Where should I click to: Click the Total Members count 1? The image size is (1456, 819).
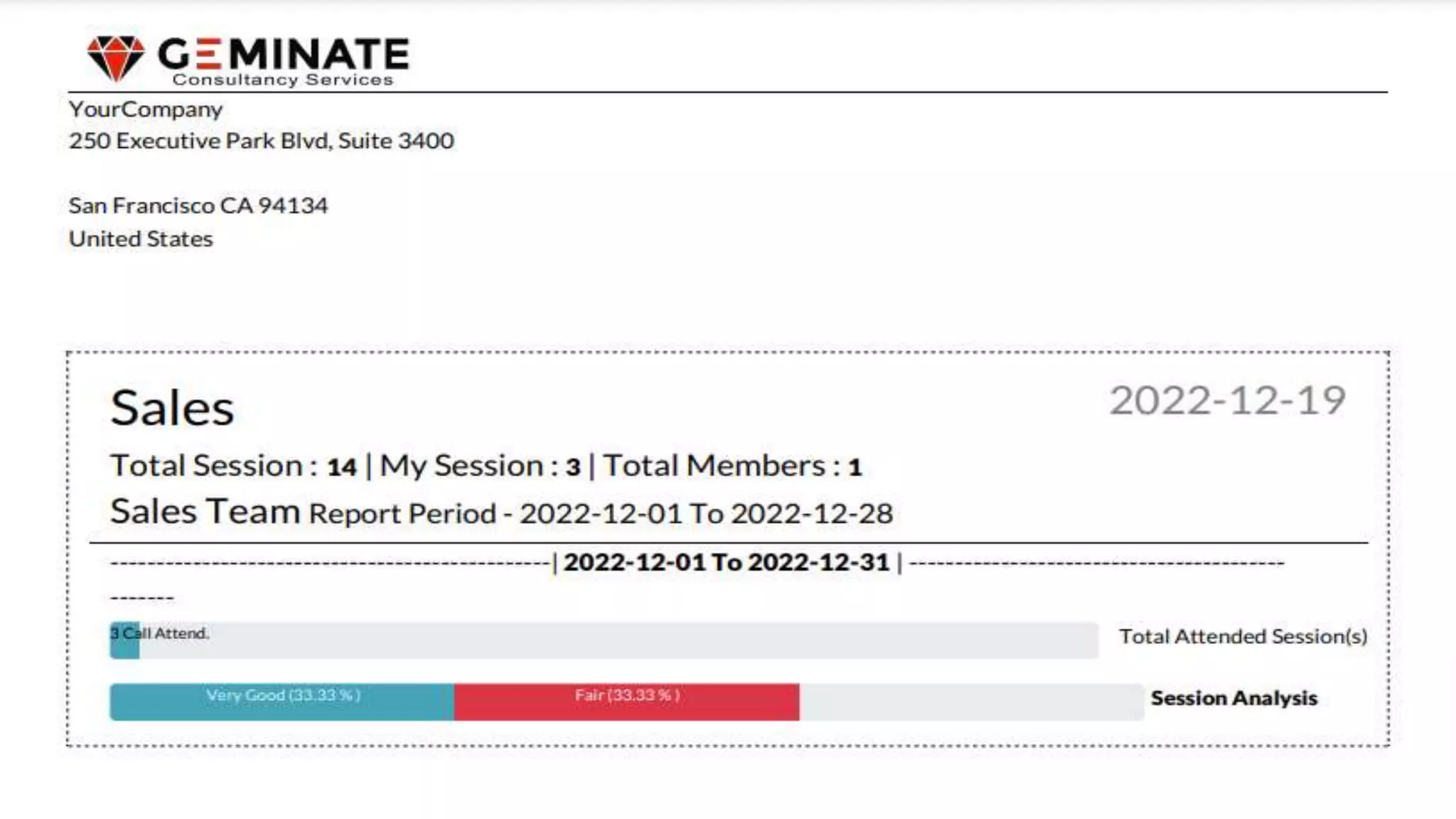point(855,467)
